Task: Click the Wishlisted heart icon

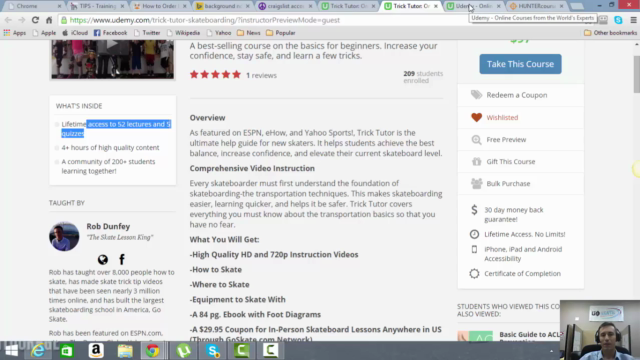Action: click(x=476, y=118)
